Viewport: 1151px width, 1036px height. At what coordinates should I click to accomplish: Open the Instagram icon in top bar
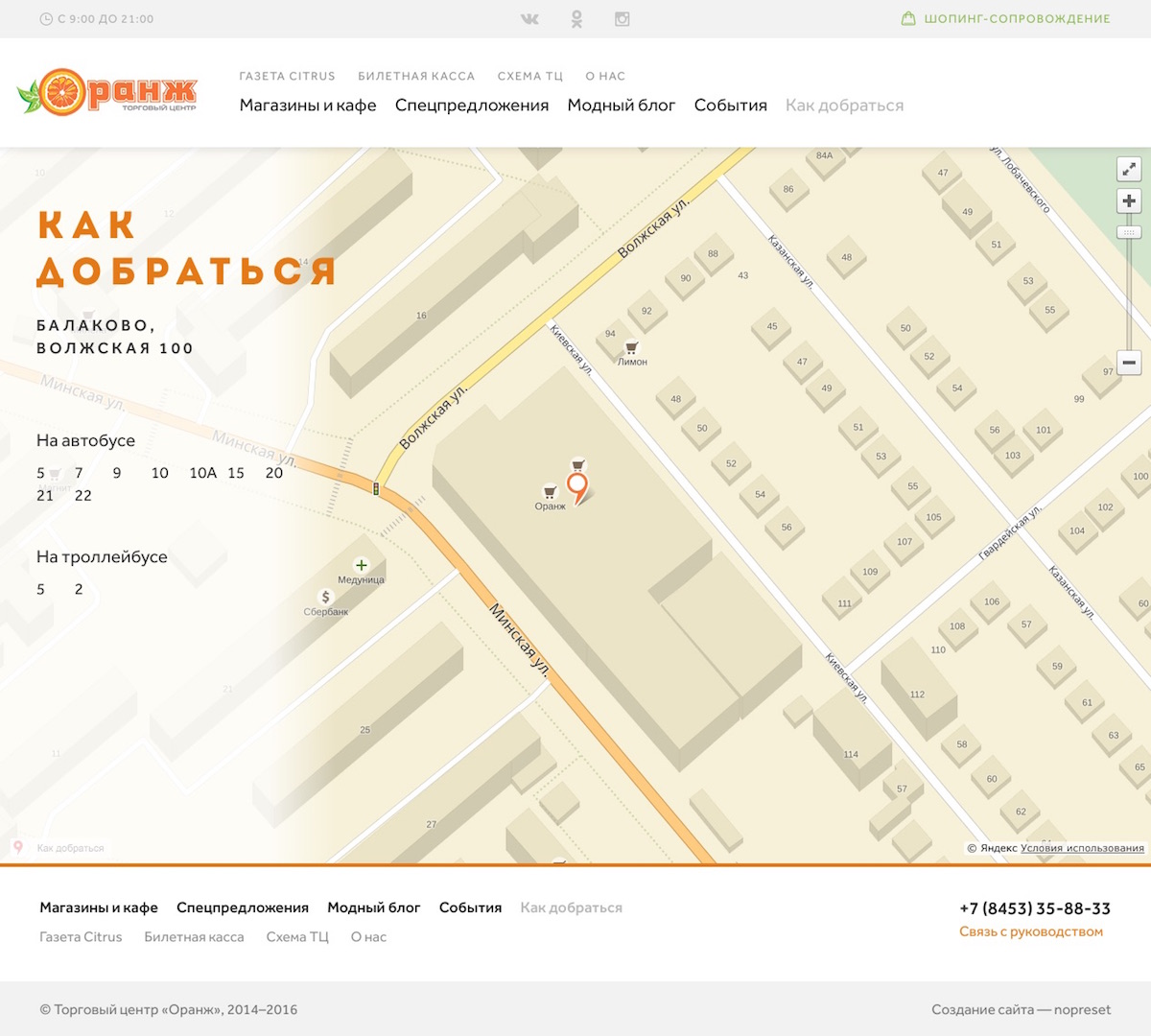click(x=622, y=19)
